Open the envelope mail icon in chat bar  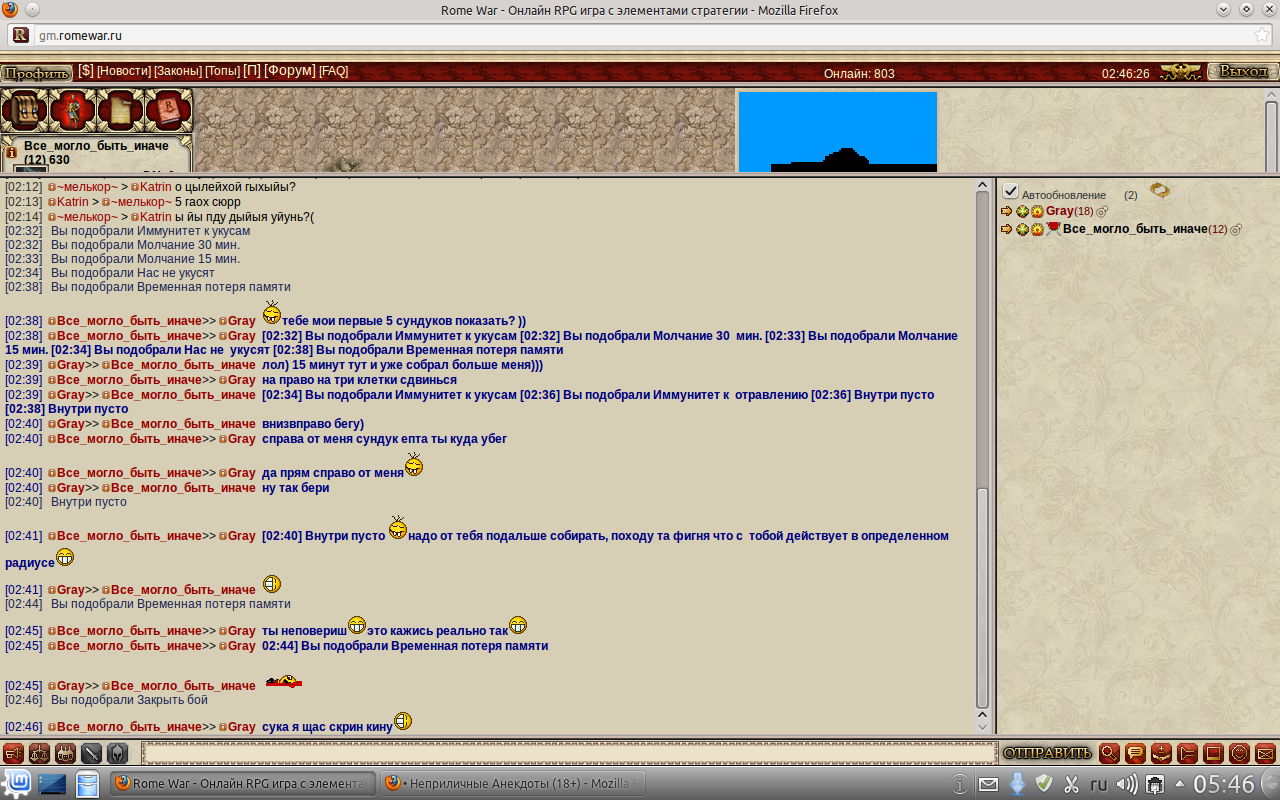click(1265, 753)
